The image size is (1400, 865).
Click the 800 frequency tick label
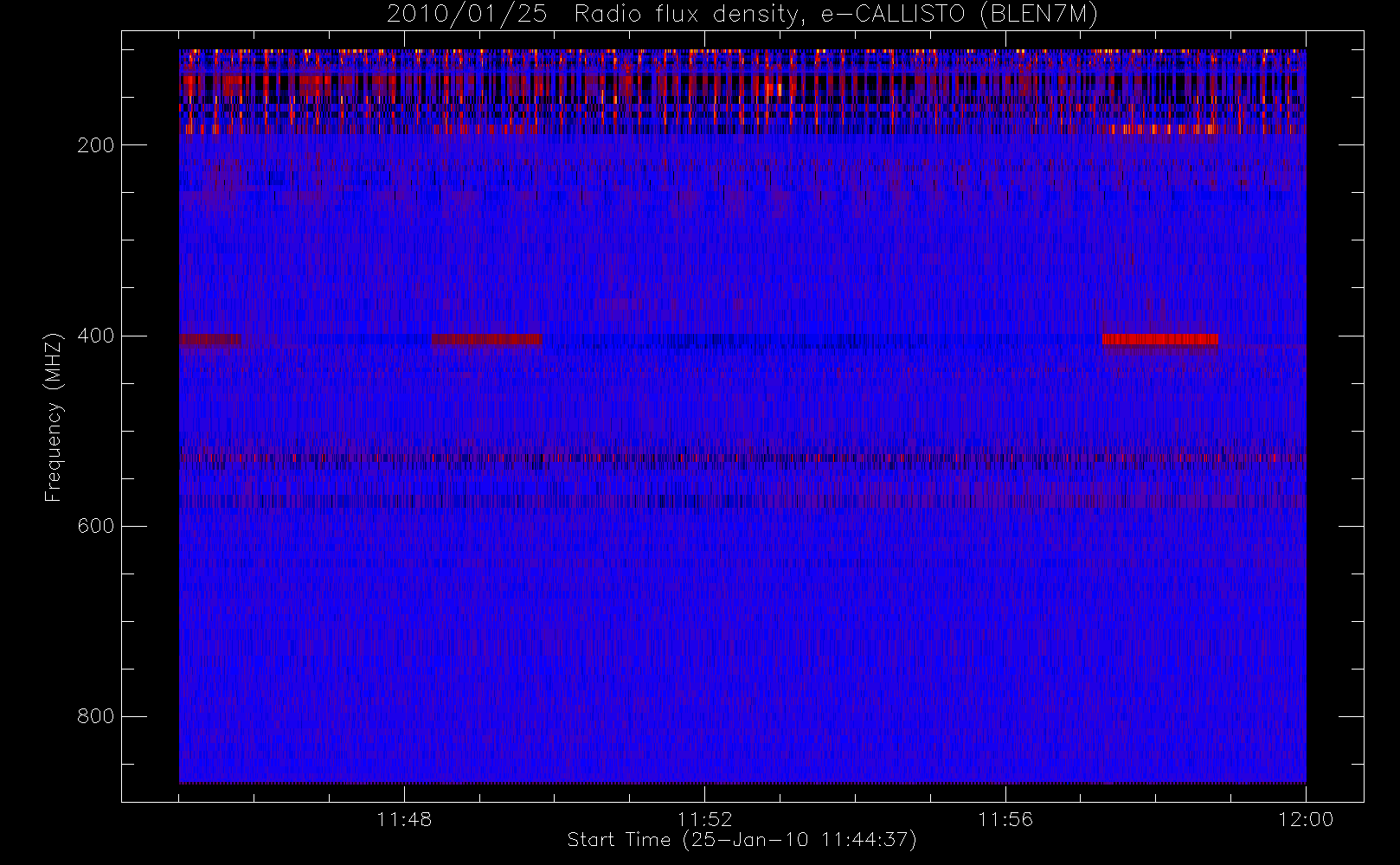coord(96,716)
